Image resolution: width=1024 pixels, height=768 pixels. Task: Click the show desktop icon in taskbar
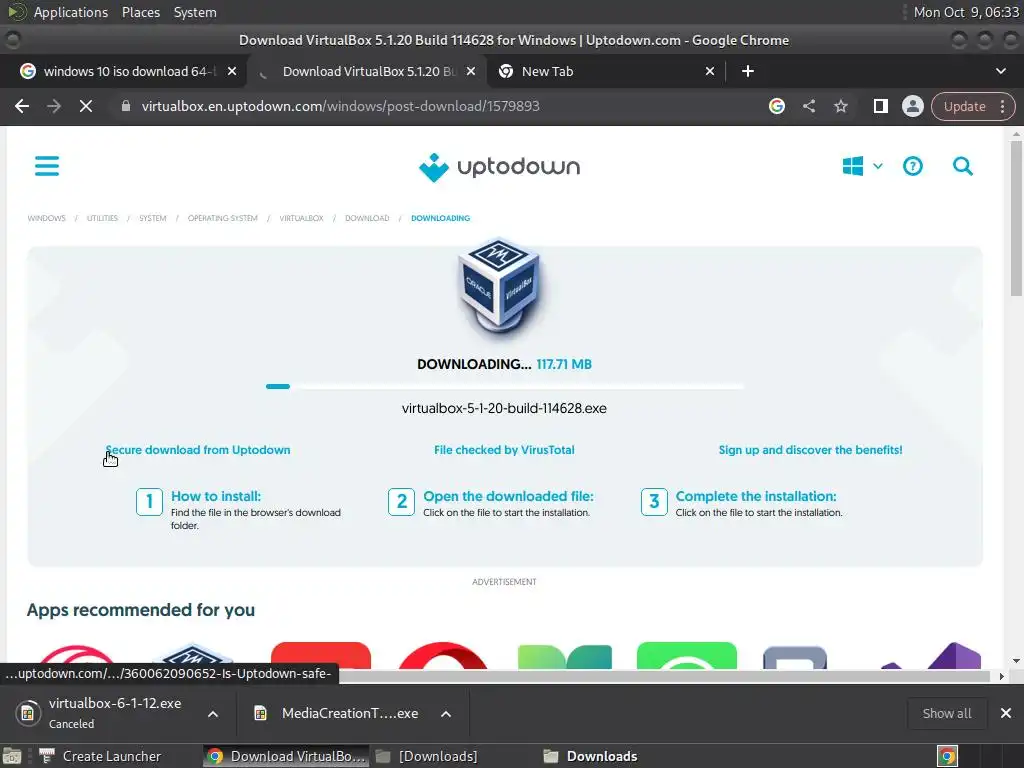(x=12, y=756)
